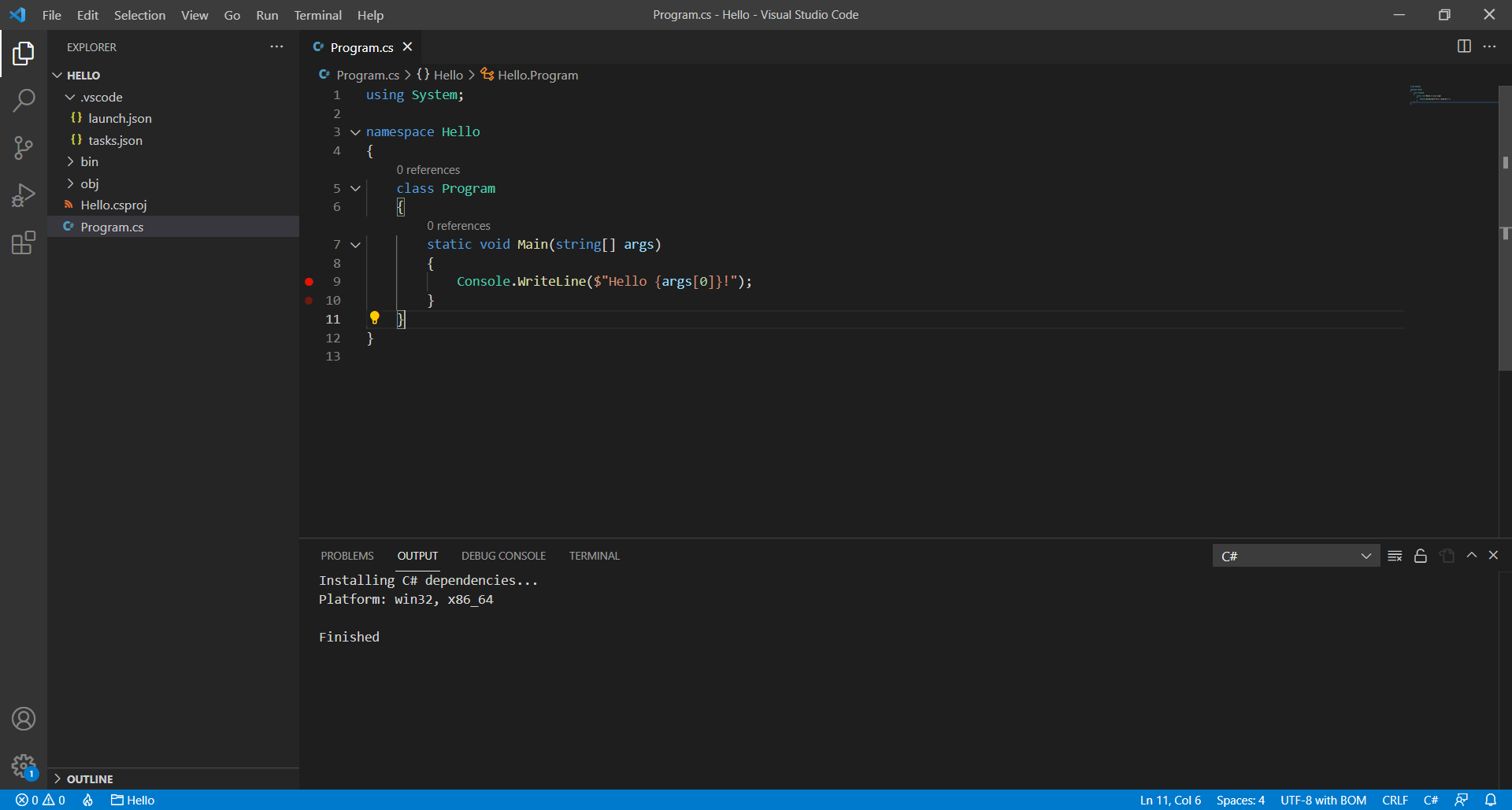Open the Source Control view
Image resolution: width=1512 pixels, height=810 pixels.
[24, 148]
